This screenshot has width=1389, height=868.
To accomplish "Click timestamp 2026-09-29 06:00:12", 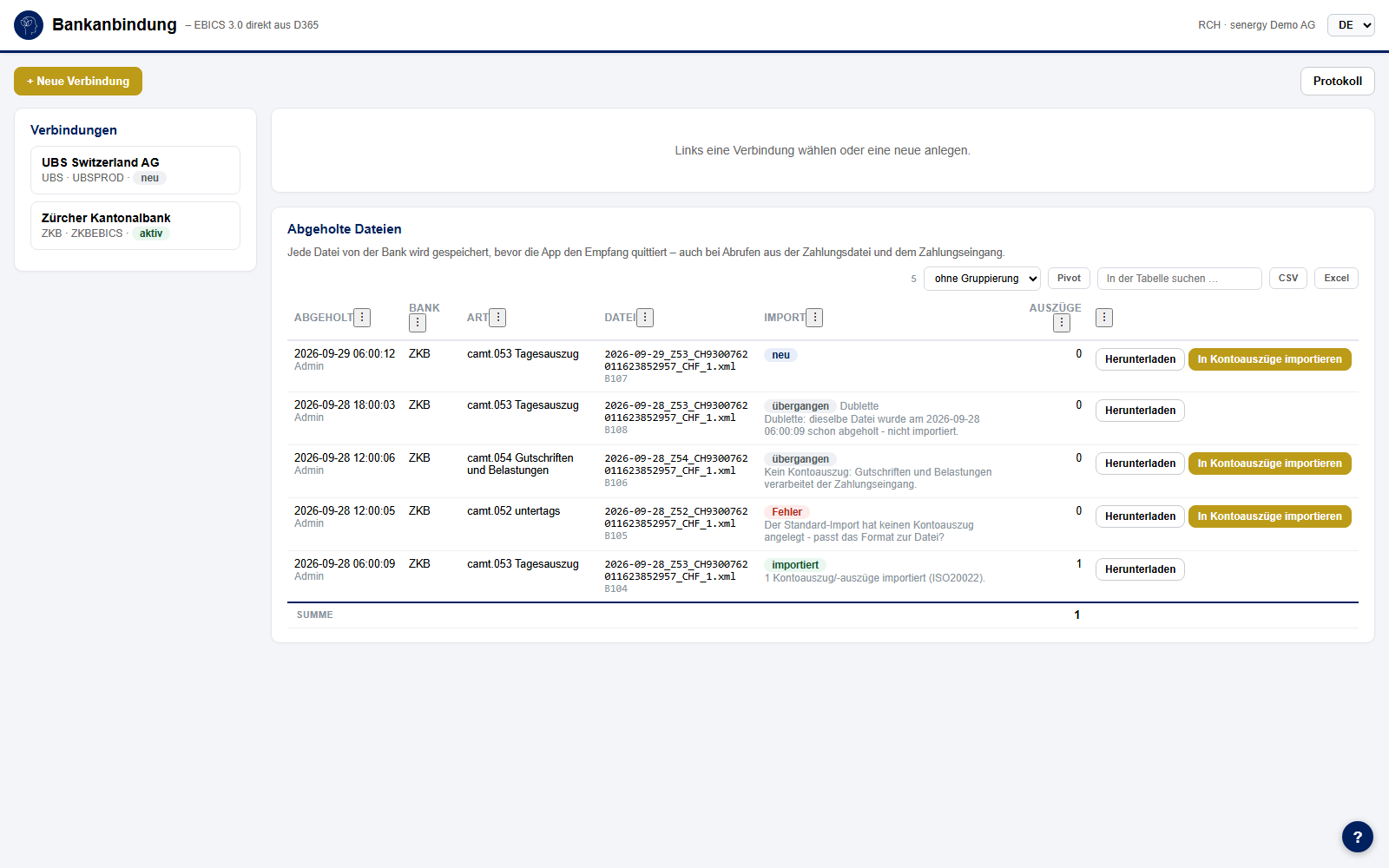I will pos(345,354).
